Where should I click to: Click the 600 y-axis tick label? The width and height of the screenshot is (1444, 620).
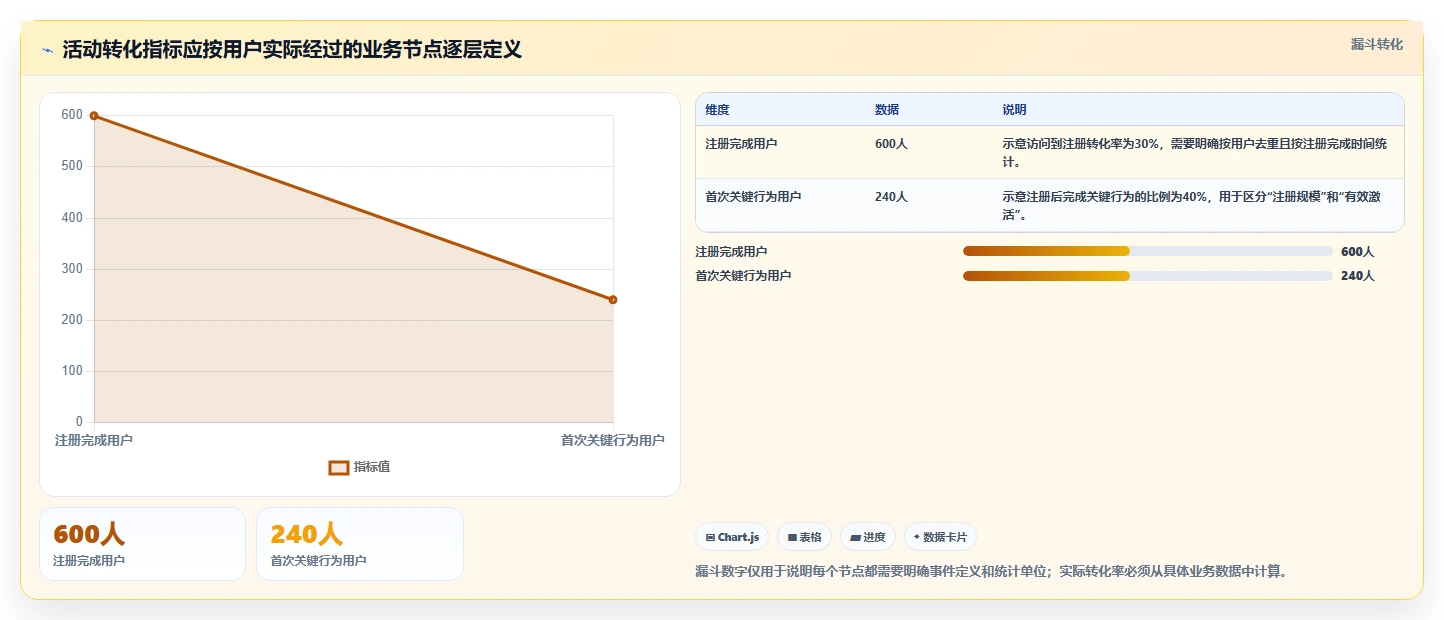coord(72,115)
